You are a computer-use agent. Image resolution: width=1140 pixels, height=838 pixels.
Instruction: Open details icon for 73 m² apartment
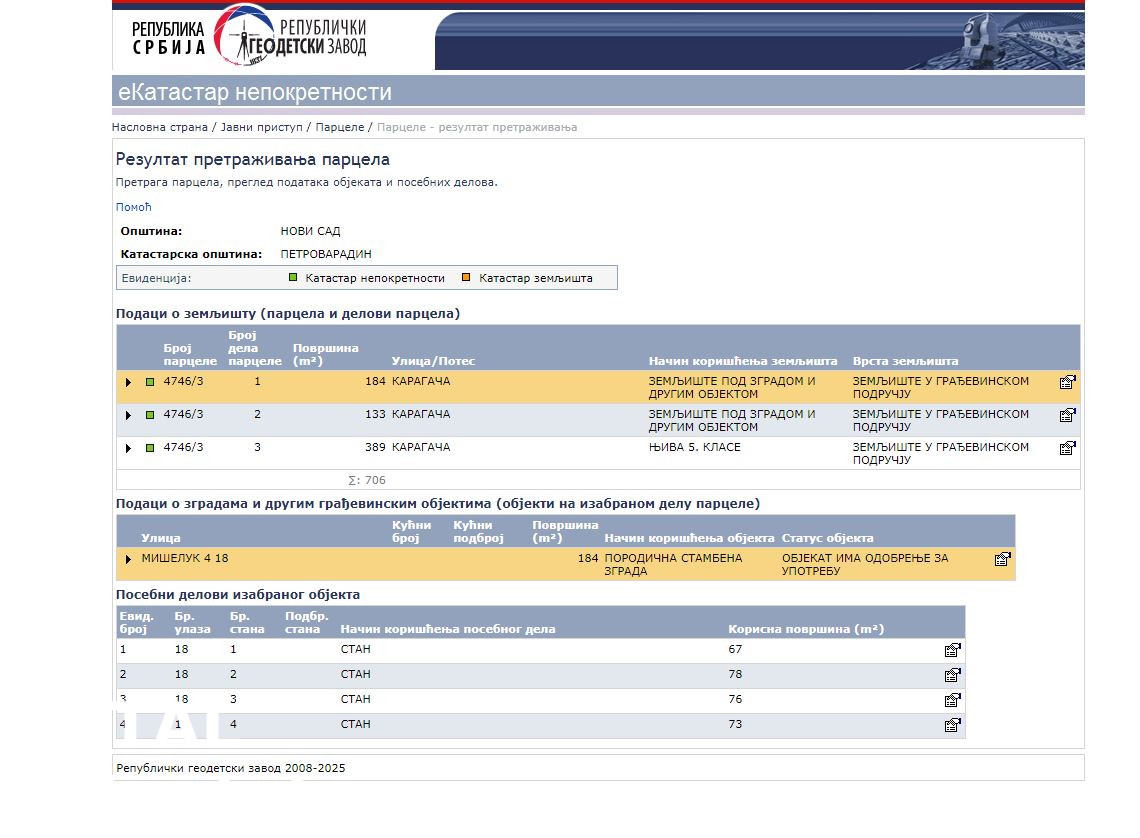tap(952, 725)
